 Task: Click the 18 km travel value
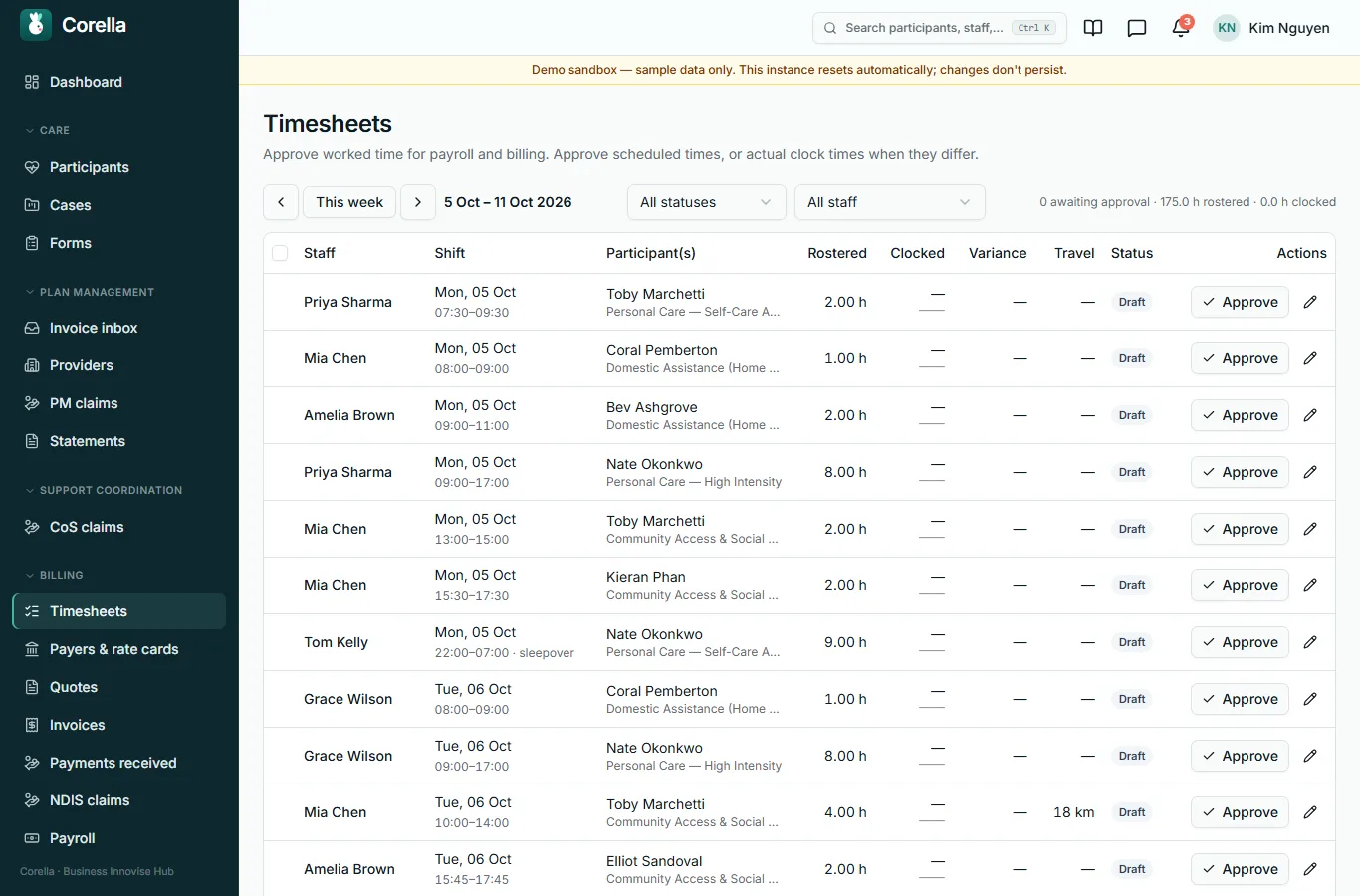(x=1073, y=812)
